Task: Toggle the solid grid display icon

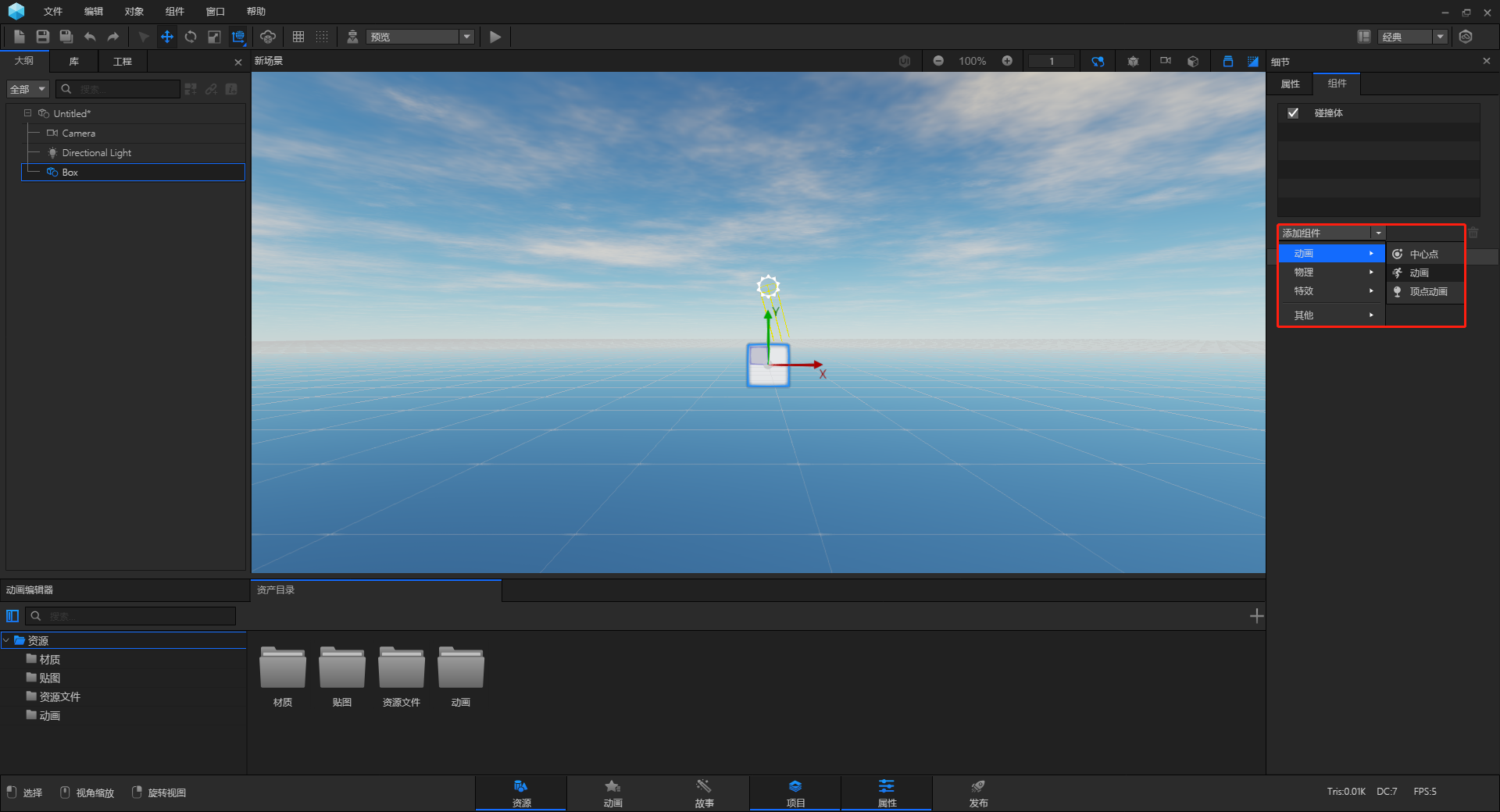Action: click(298, 37)
